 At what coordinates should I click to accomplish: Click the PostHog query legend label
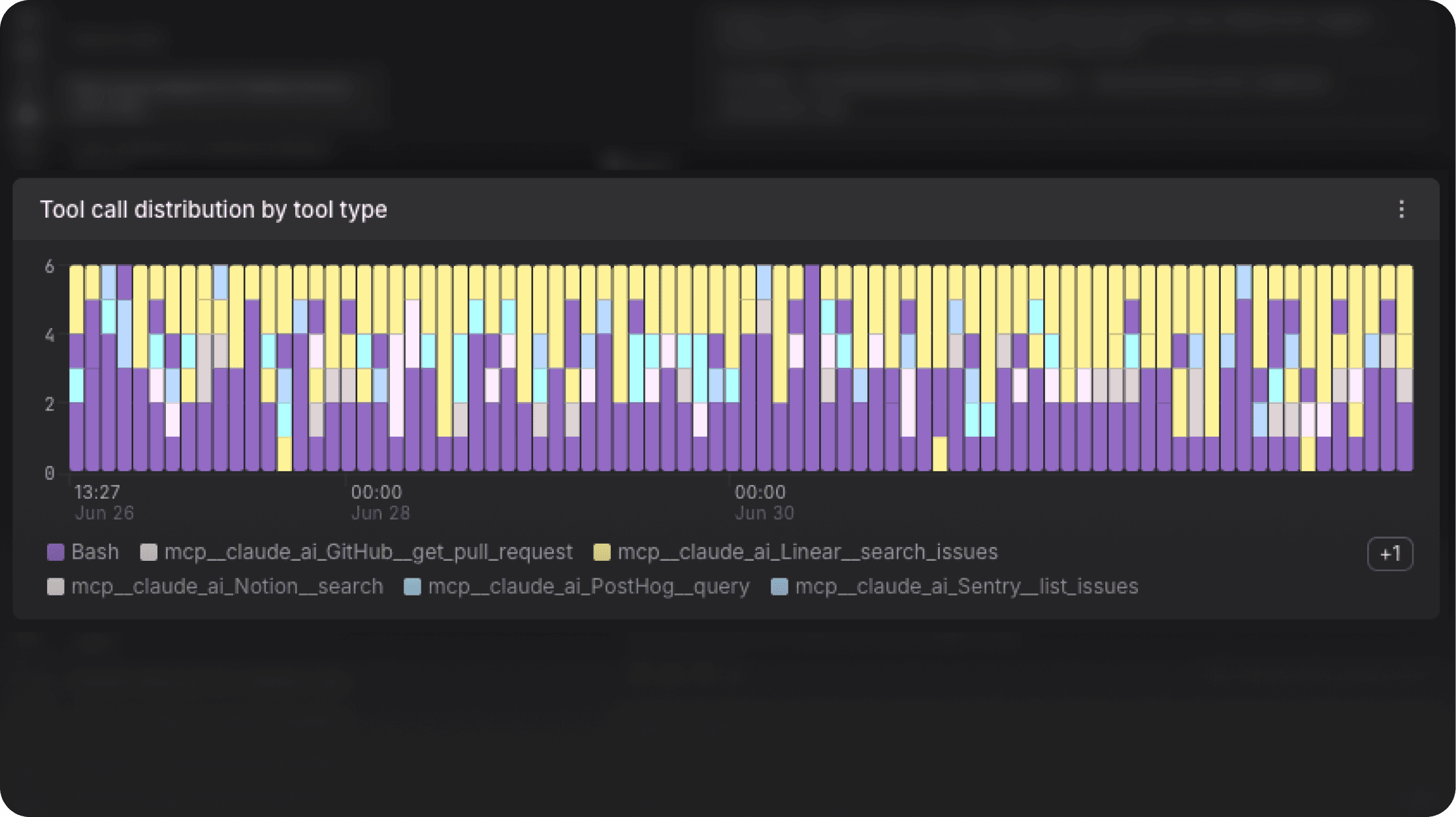click(589, 586)
